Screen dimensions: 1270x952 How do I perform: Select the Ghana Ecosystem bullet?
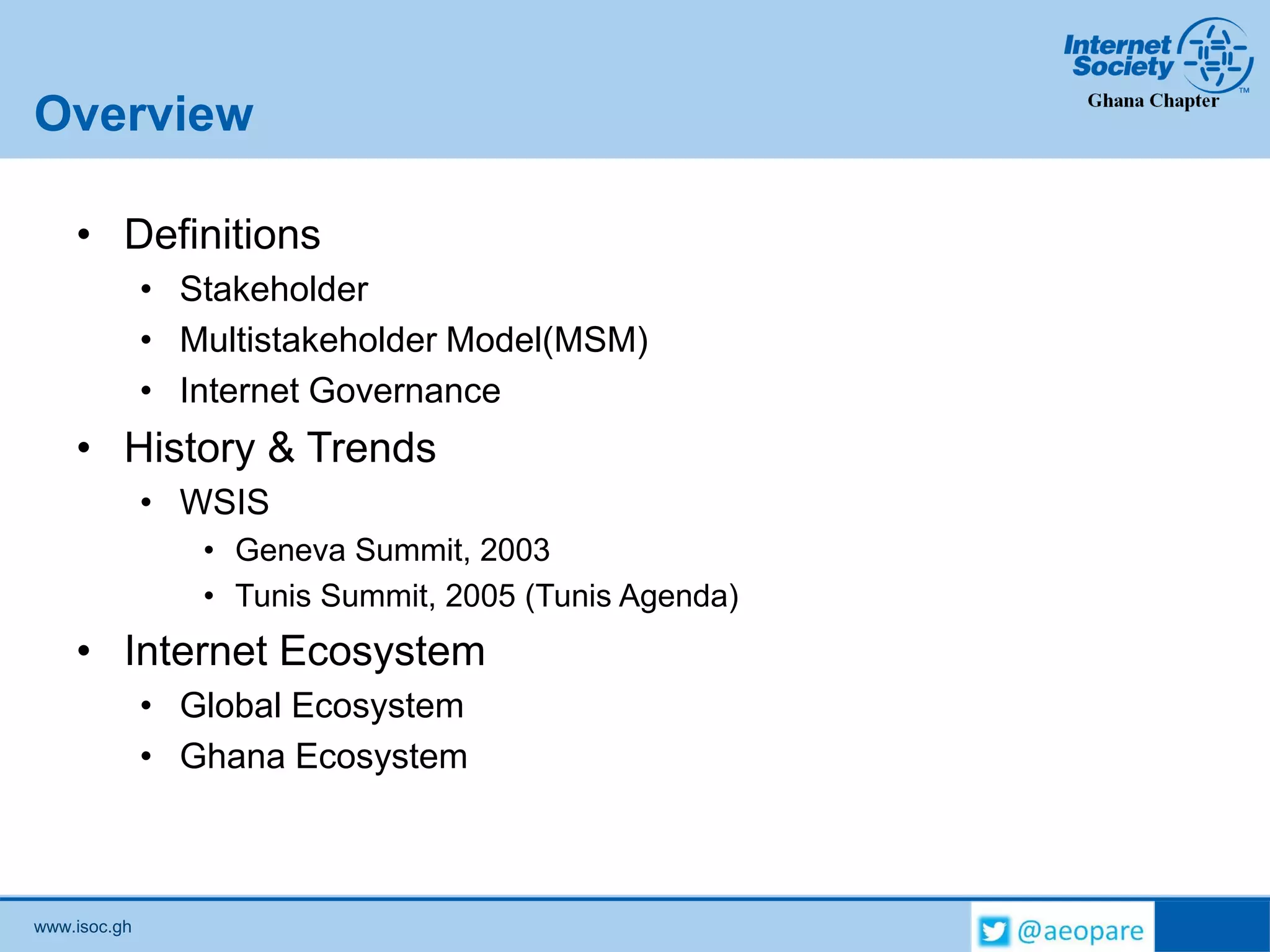[x=323, y=756]
